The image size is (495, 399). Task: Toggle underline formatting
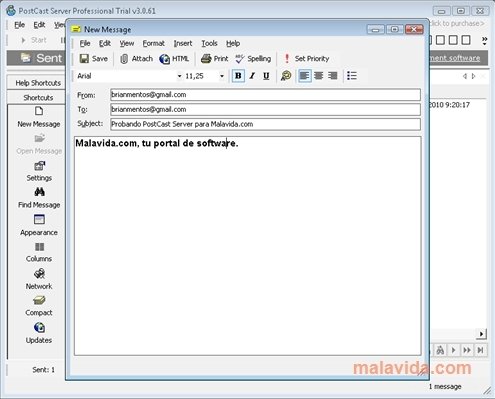tap(266, 76)
